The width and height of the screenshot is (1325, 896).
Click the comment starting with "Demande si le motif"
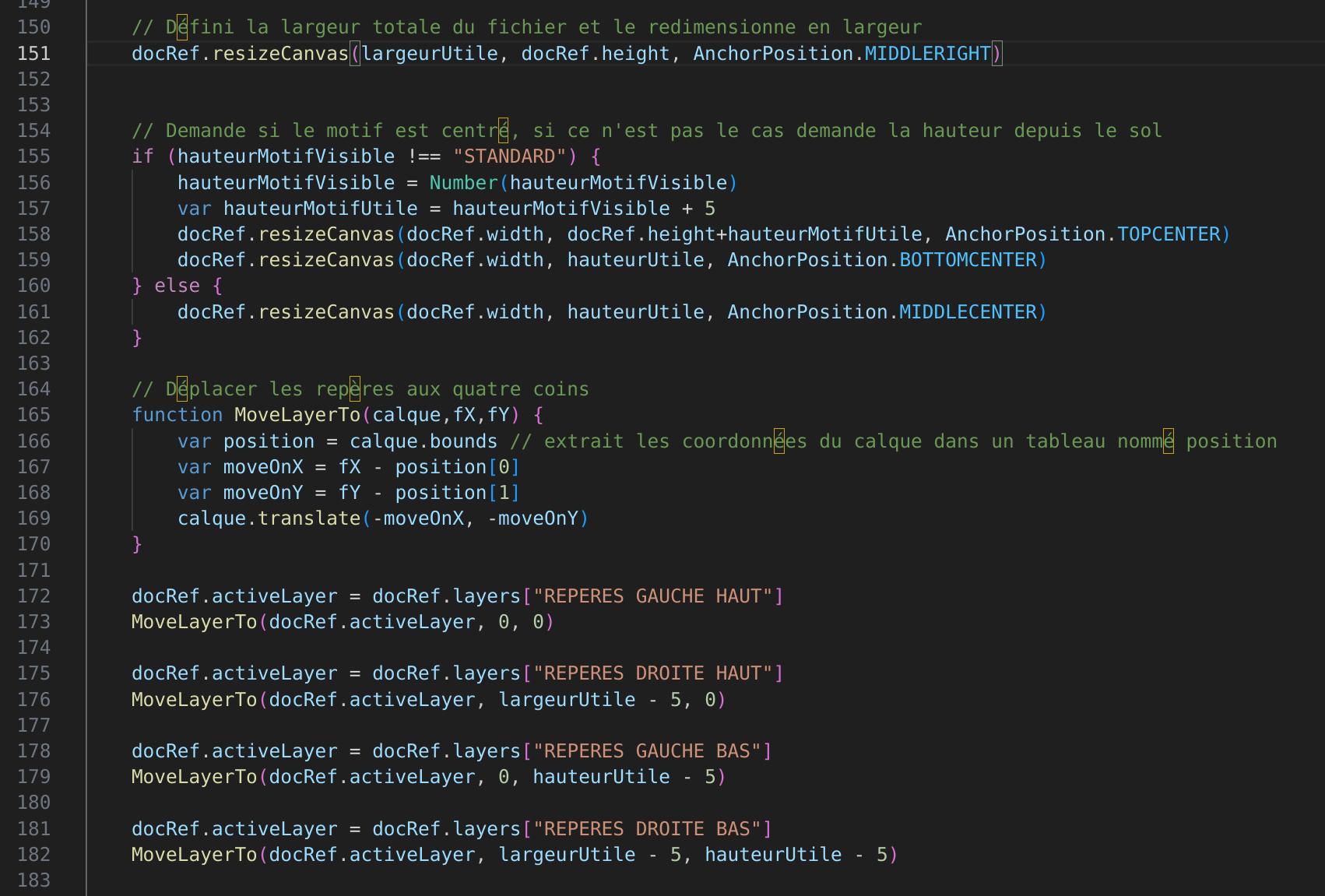tap(646, 131)
